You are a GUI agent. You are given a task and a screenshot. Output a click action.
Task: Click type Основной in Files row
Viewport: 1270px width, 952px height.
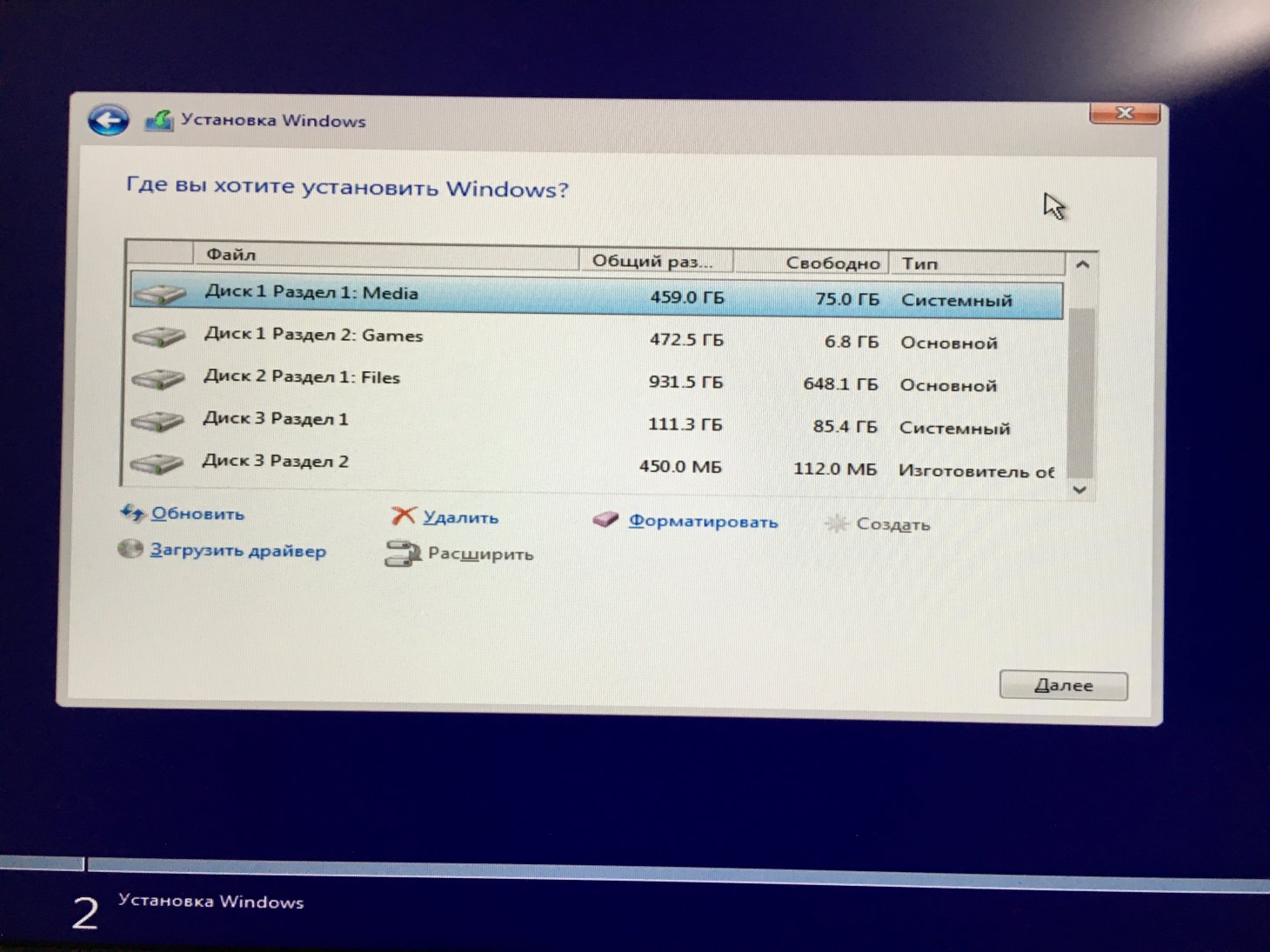[x=948, y=385]
